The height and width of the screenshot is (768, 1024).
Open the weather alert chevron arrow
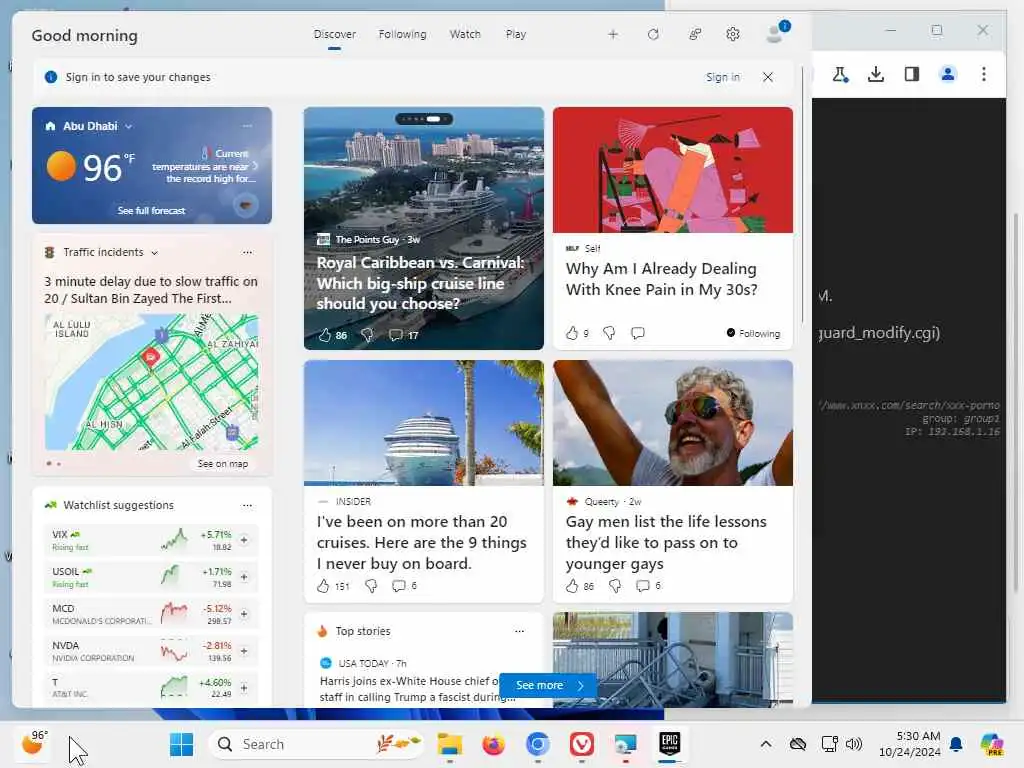point(255,166)
